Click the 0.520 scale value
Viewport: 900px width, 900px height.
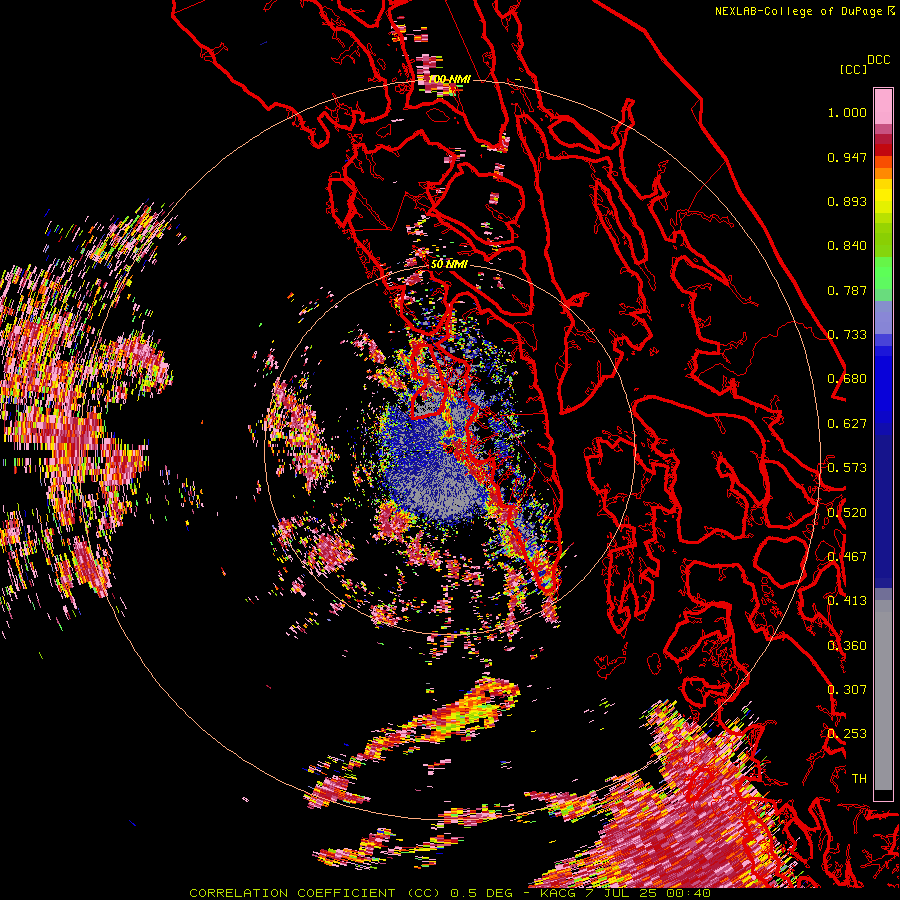point(847,513)
